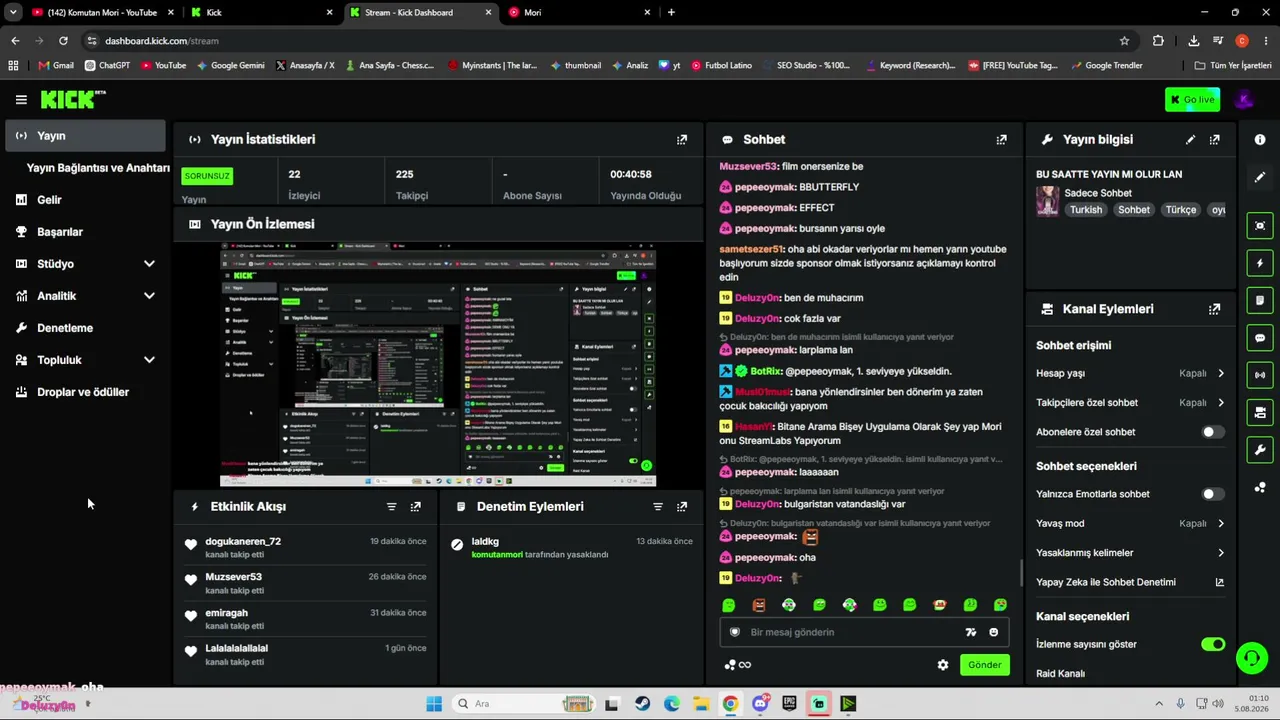Filter the Denetim Eylemleri list

[658, 507]
